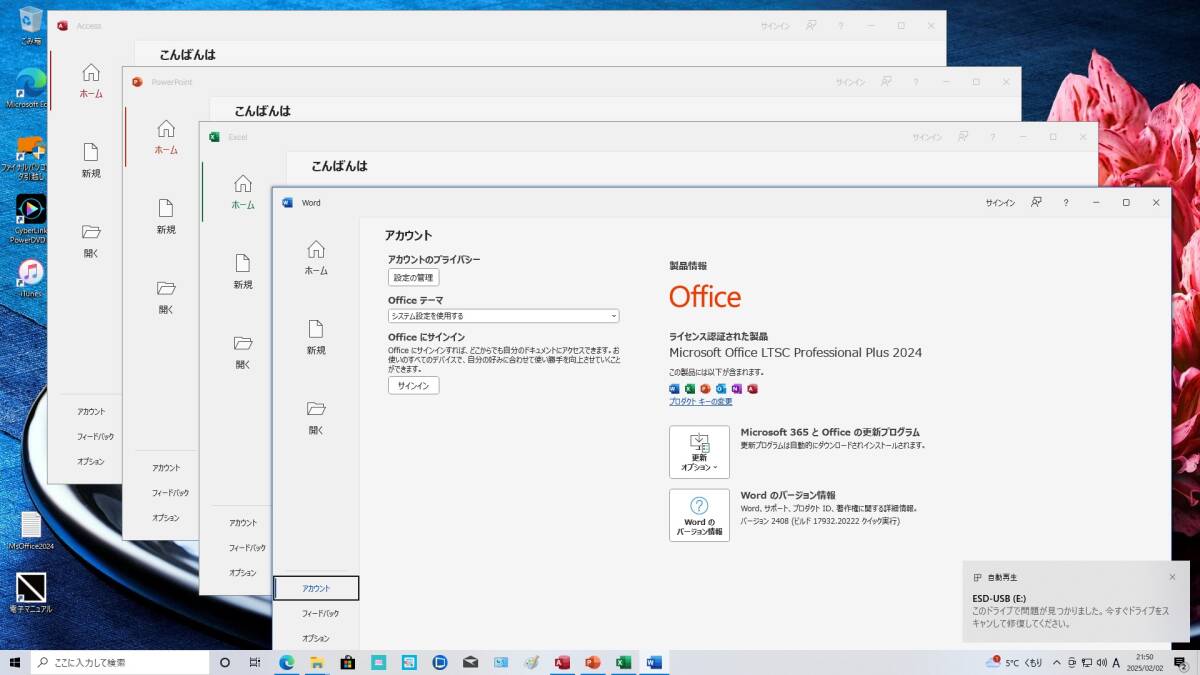This screenshot has height=675, width=1200.
Task: Click 設定の管理 under account privacy
Action: click(413, 277)
